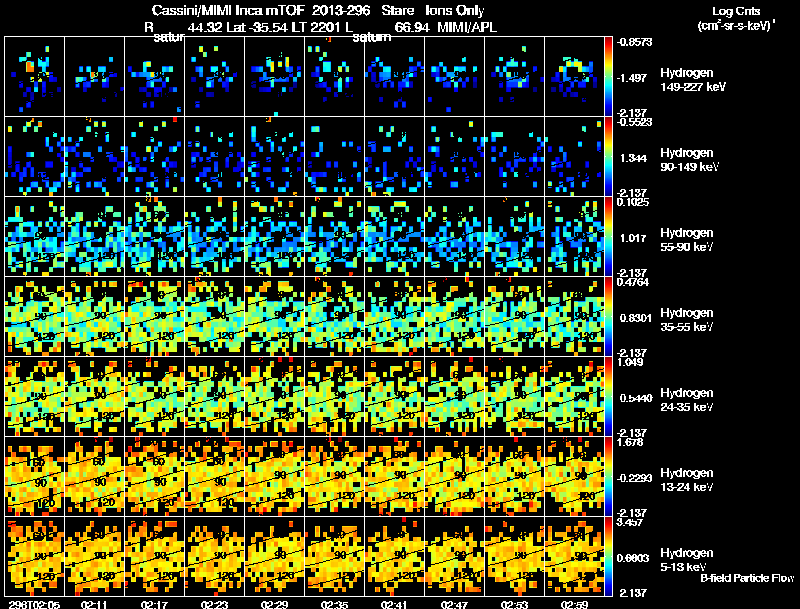The image size is (800, 609).
Task: Click the 'Hydrogen 24-35 keV' row label
Action: tap(687, 400)
